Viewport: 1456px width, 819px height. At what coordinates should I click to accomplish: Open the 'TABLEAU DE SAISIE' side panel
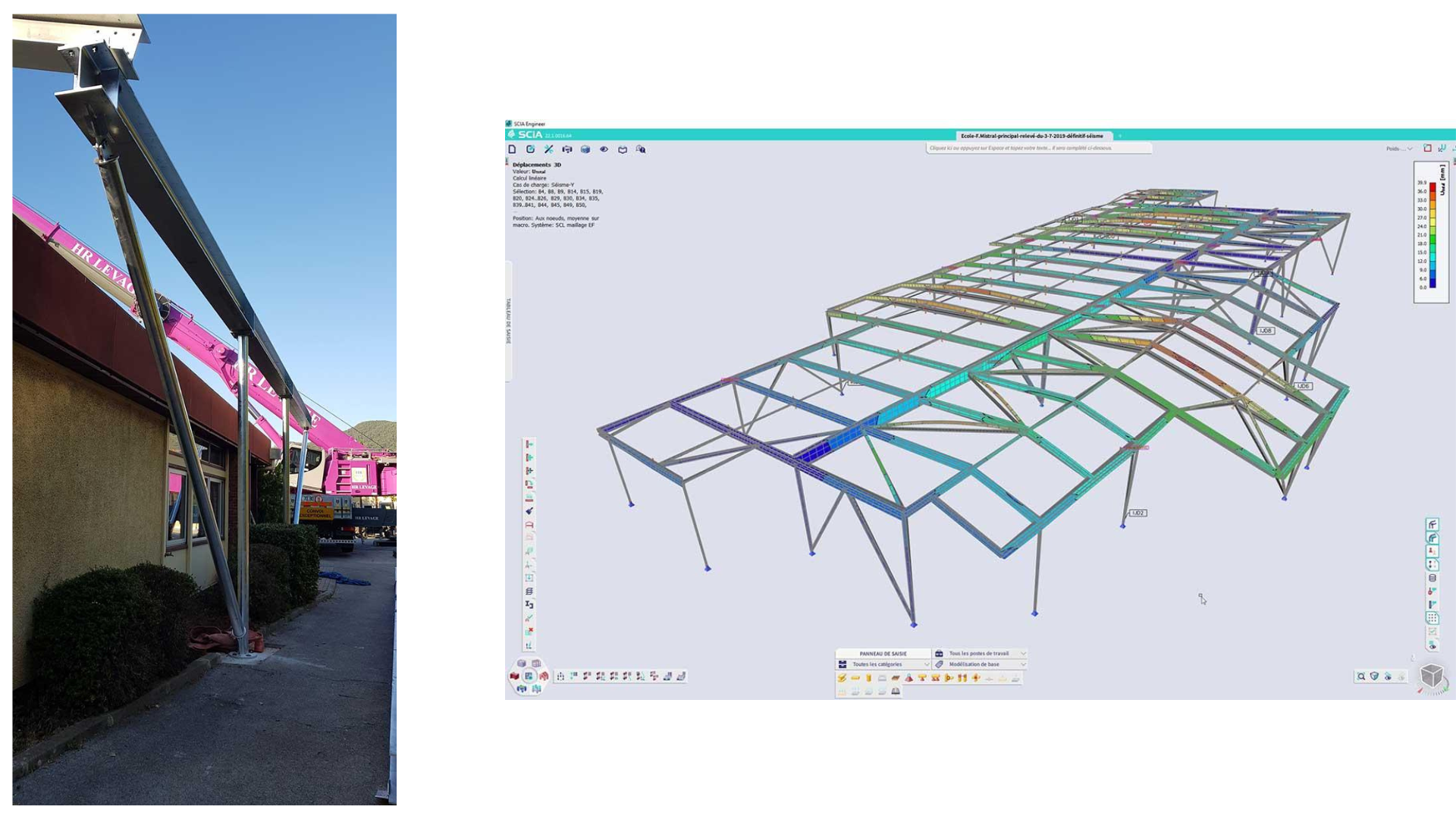click(508, 321)
